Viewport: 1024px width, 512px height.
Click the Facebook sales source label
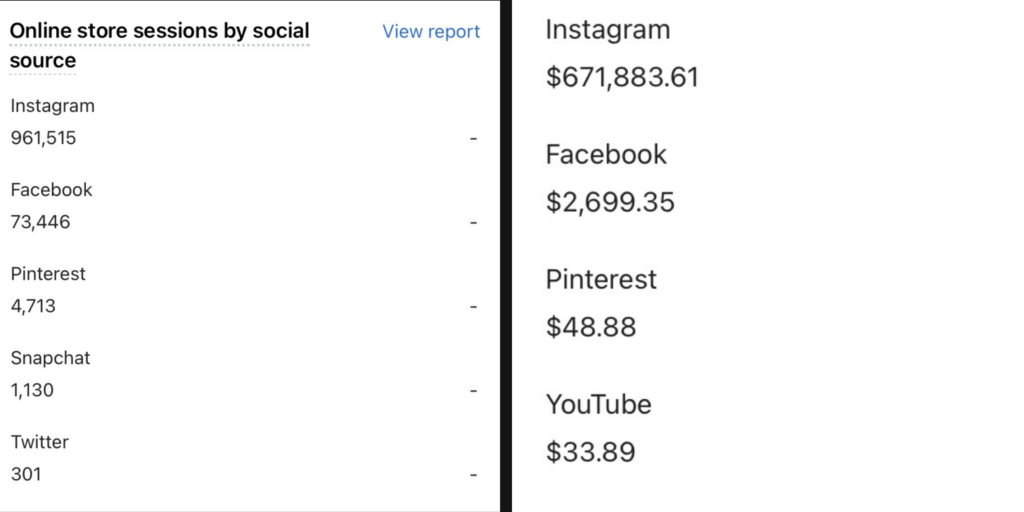click(606, 155)
